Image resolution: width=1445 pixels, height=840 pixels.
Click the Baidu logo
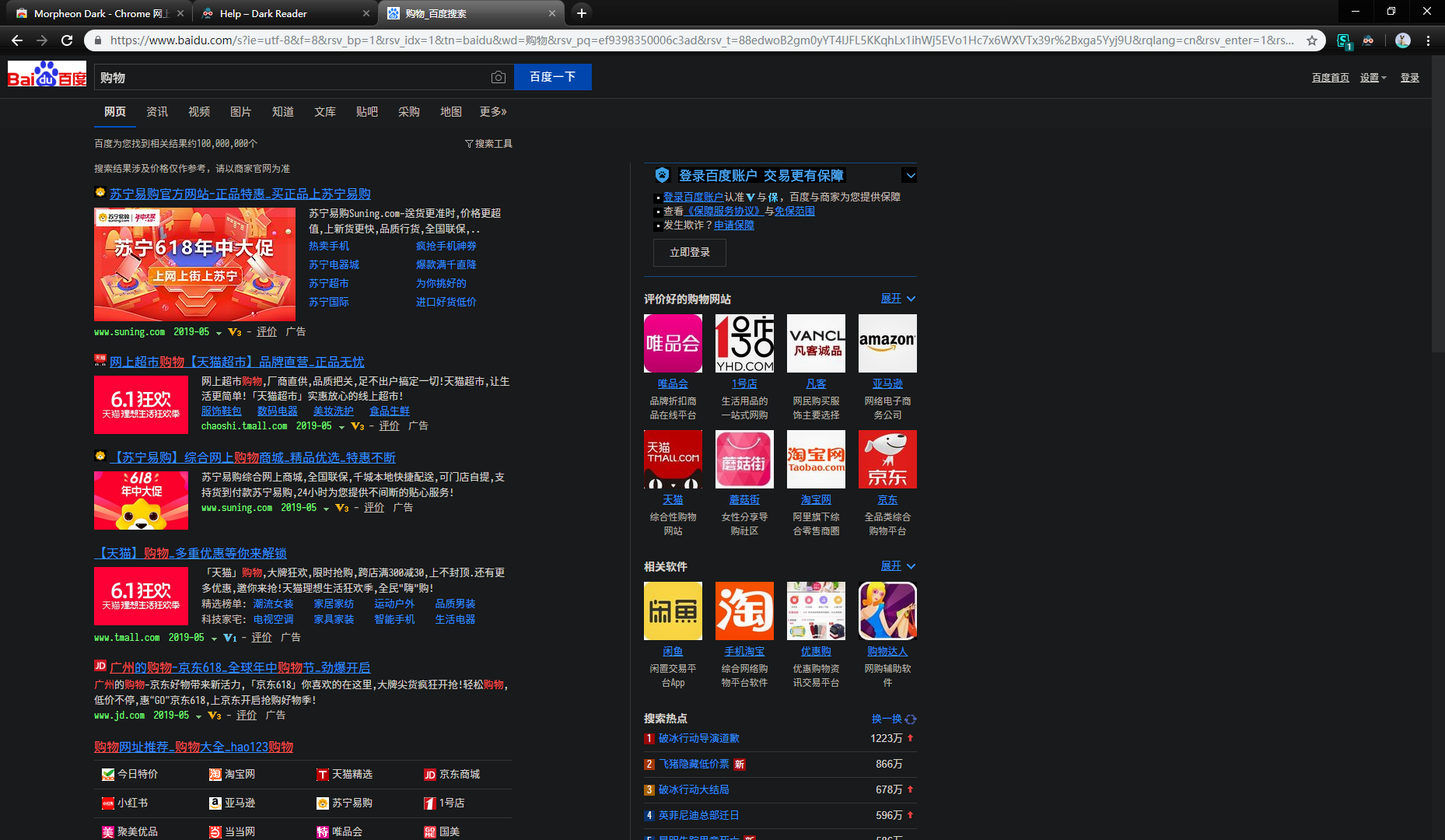pos(47,75)
